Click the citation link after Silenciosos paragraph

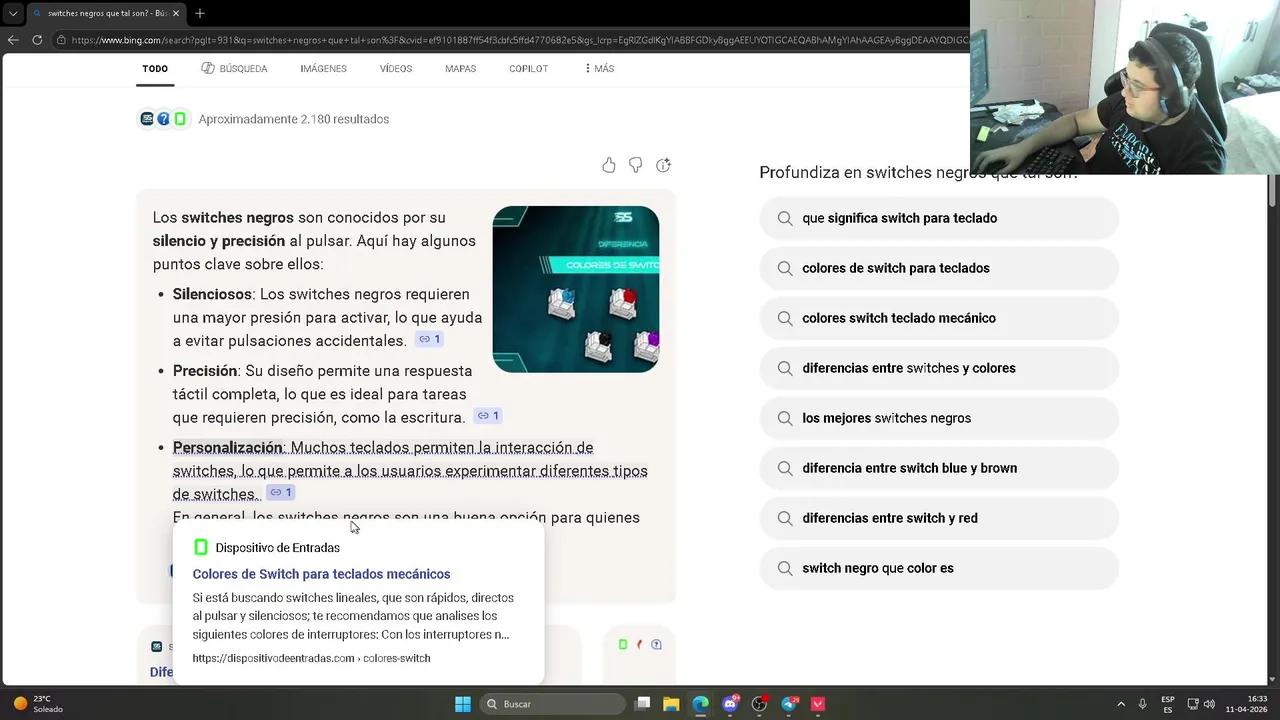pyautogui.click(x=429, y=339)
